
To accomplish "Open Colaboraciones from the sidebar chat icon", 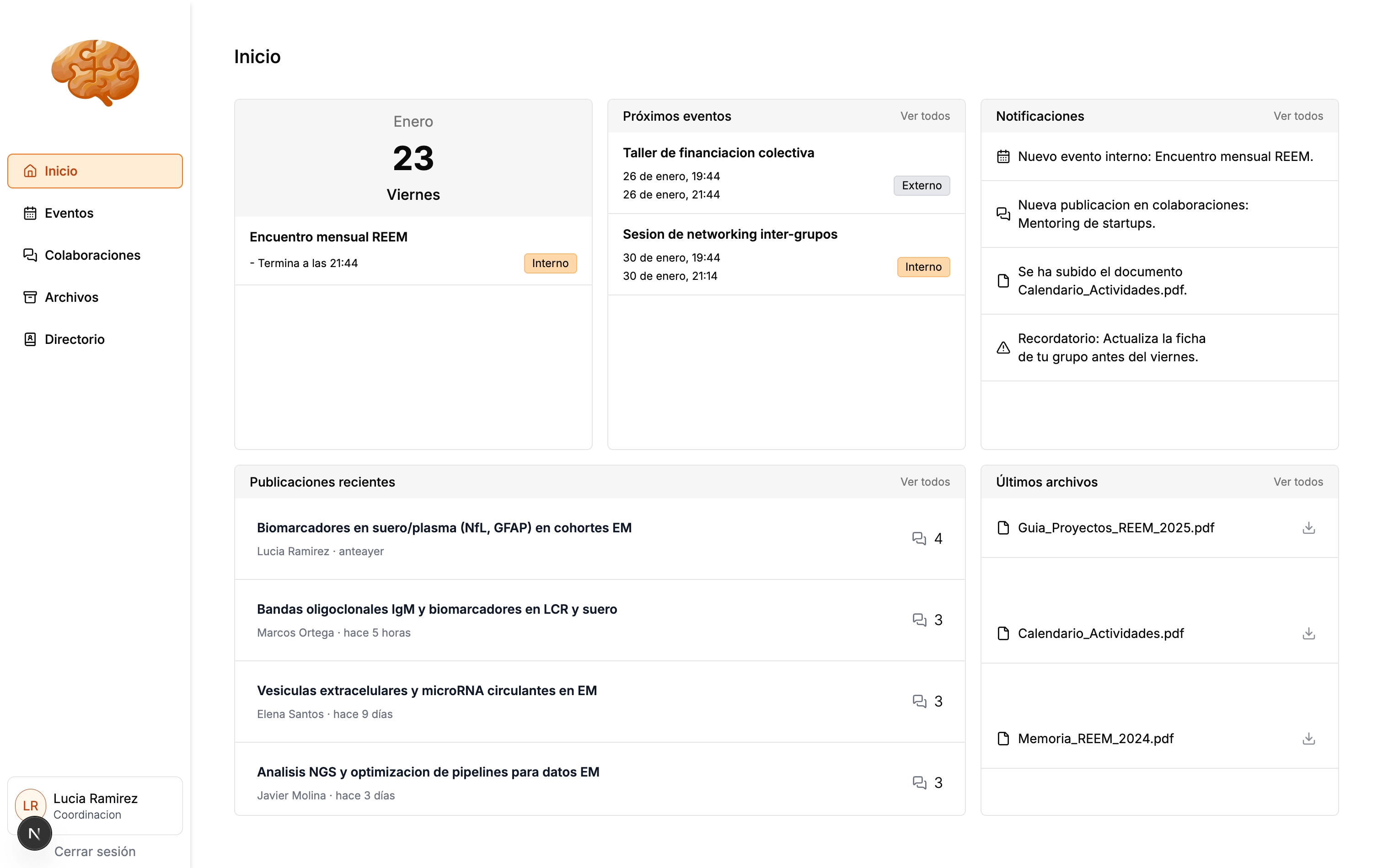I will (31, 255).
